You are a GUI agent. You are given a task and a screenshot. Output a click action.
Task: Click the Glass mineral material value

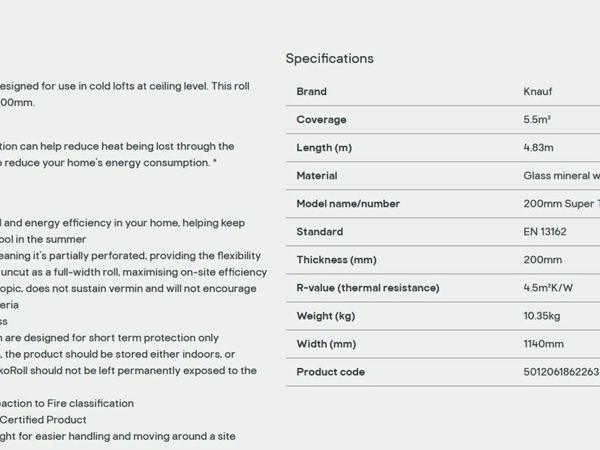(x=561, y=176)
